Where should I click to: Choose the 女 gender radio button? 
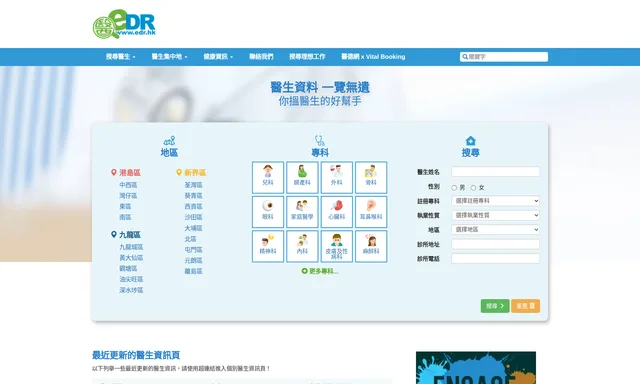coord(473,188)
